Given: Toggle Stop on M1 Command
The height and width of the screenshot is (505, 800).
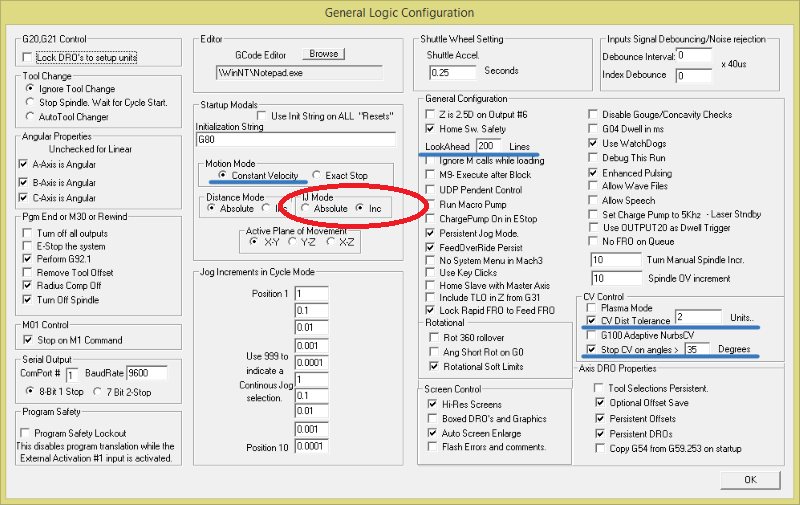Looking at the screenshot, I should click(28, 340).
